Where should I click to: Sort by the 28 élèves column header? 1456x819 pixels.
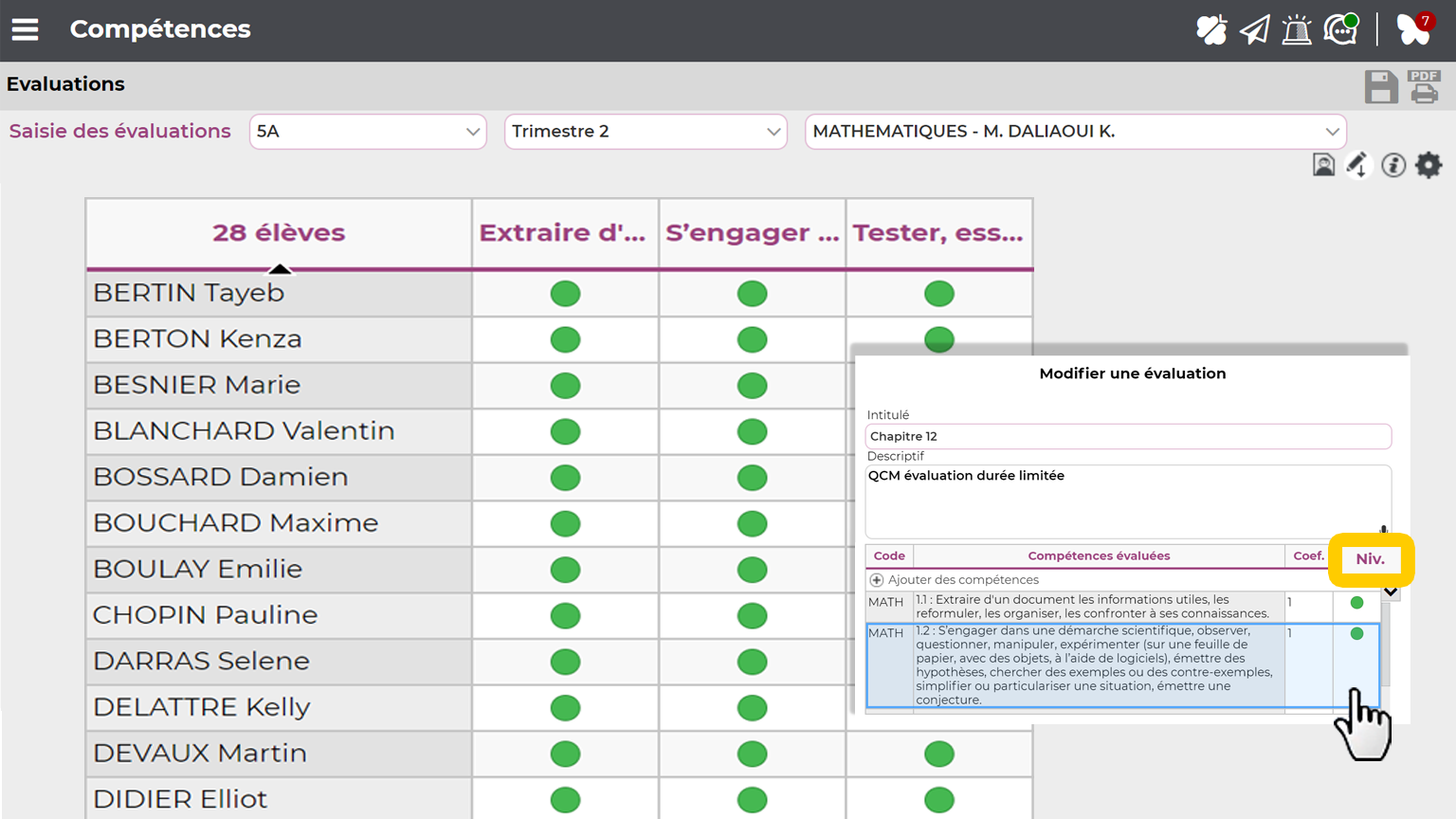279,233
